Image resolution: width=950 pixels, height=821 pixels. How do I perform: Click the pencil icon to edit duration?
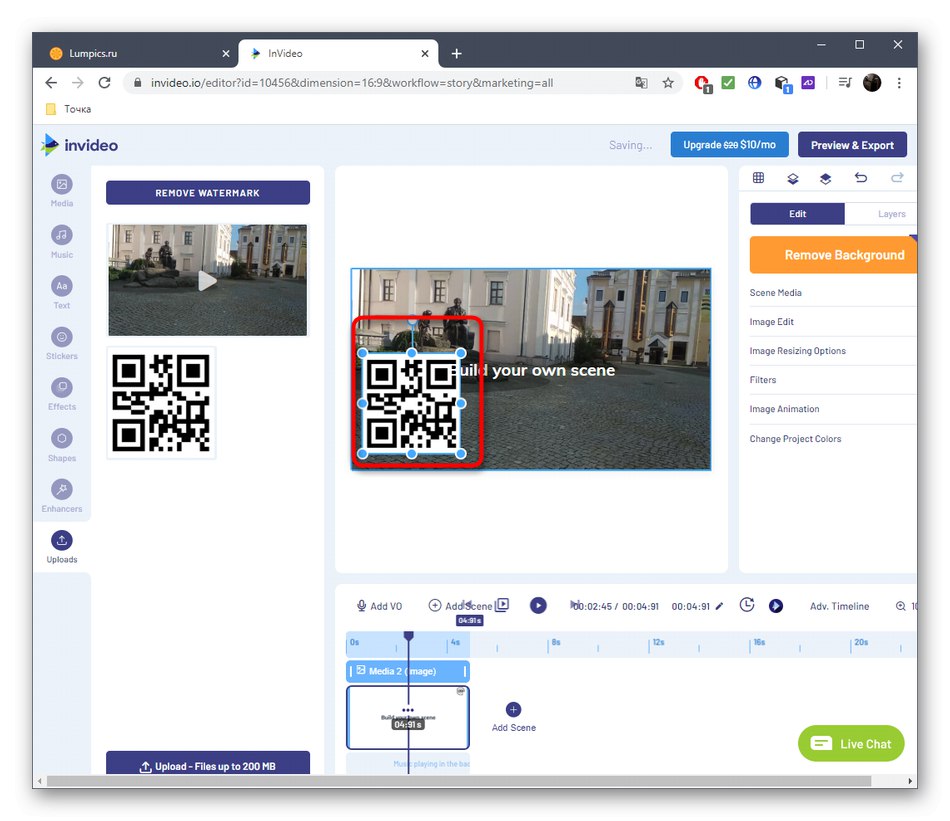pos(719,606)
